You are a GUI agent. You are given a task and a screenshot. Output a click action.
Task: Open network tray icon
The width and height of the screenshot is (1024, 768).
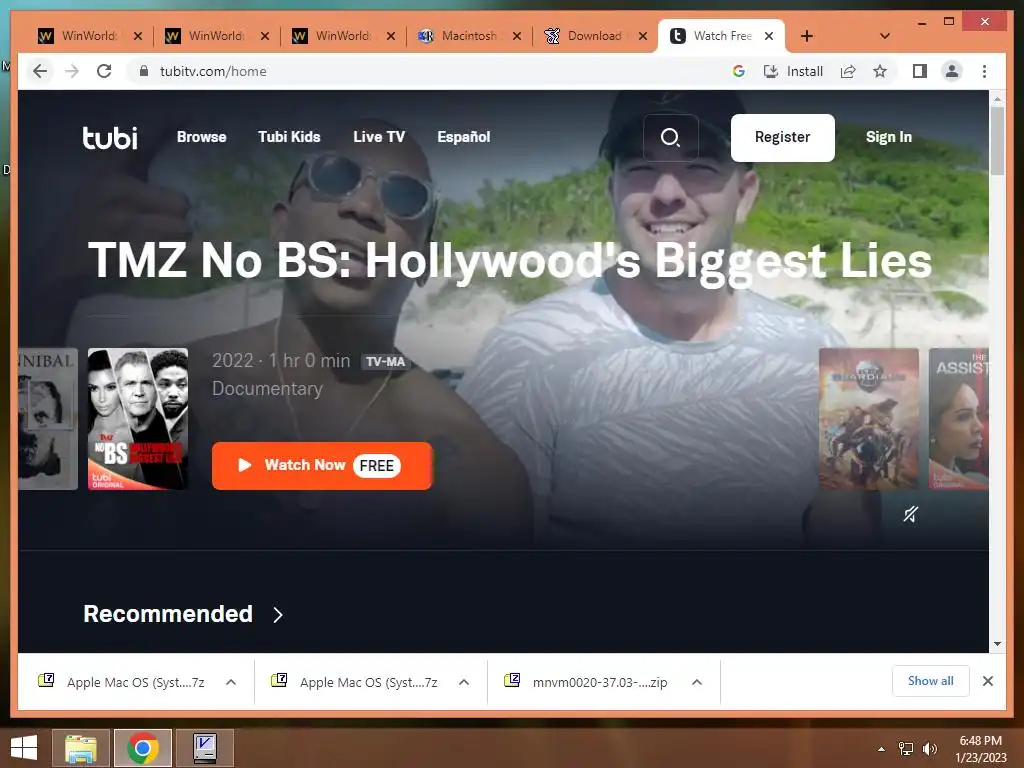[x=906, y=749]
